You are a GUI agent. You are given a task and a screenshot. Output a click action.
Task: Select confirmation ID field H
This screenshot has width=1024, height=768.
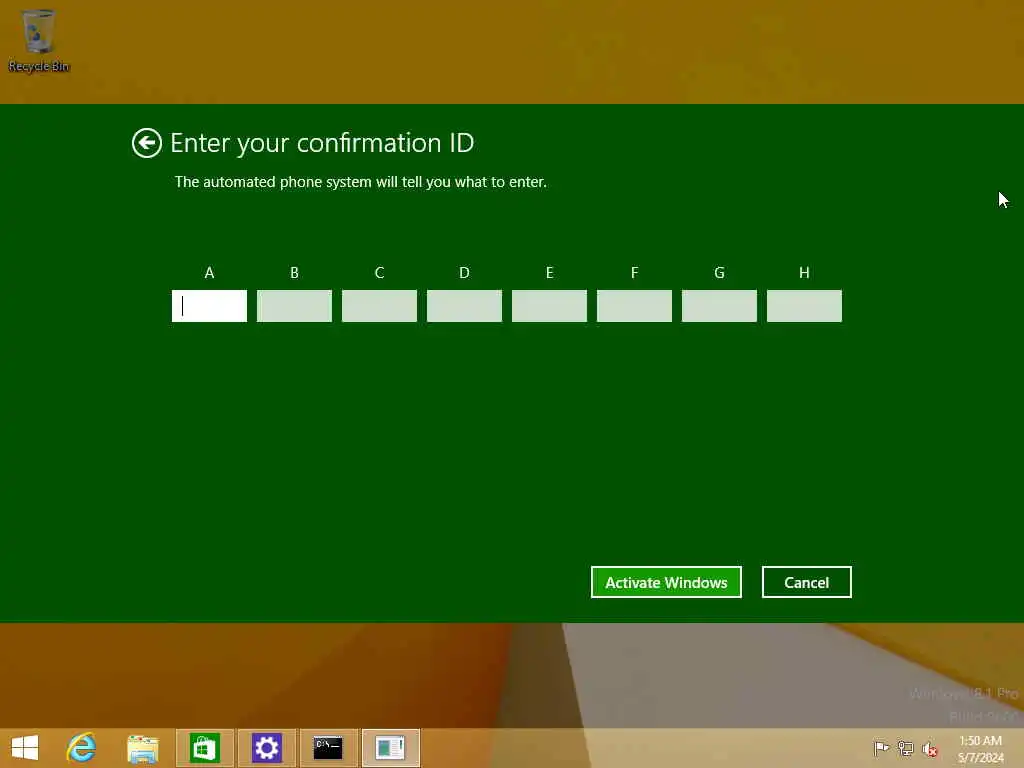pyautogui.click(x=804, y=306)
